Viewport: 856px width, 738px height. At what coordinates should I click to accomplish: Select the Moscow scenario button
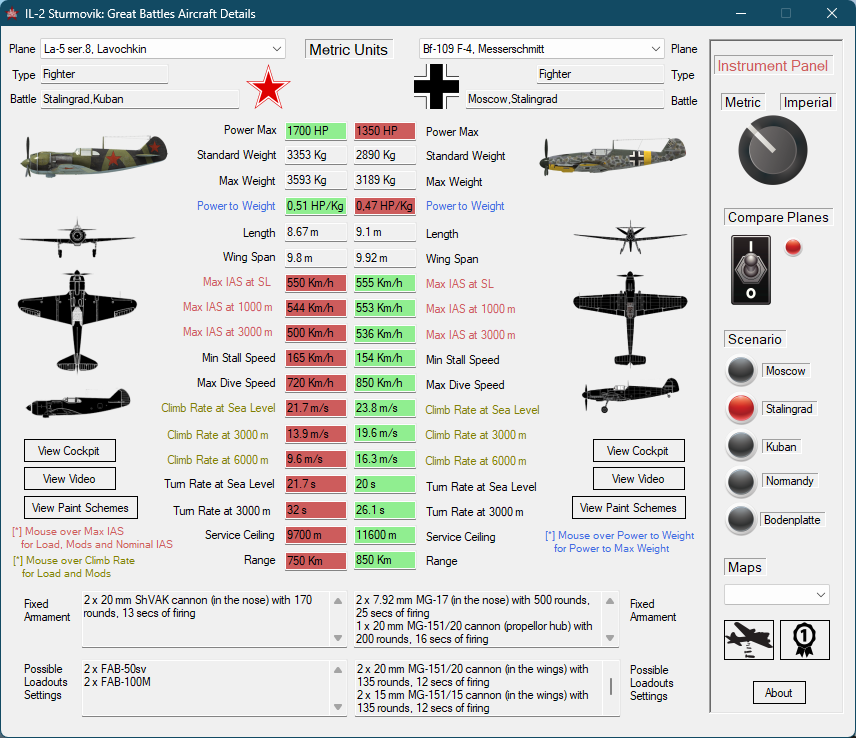pos(741,371)
